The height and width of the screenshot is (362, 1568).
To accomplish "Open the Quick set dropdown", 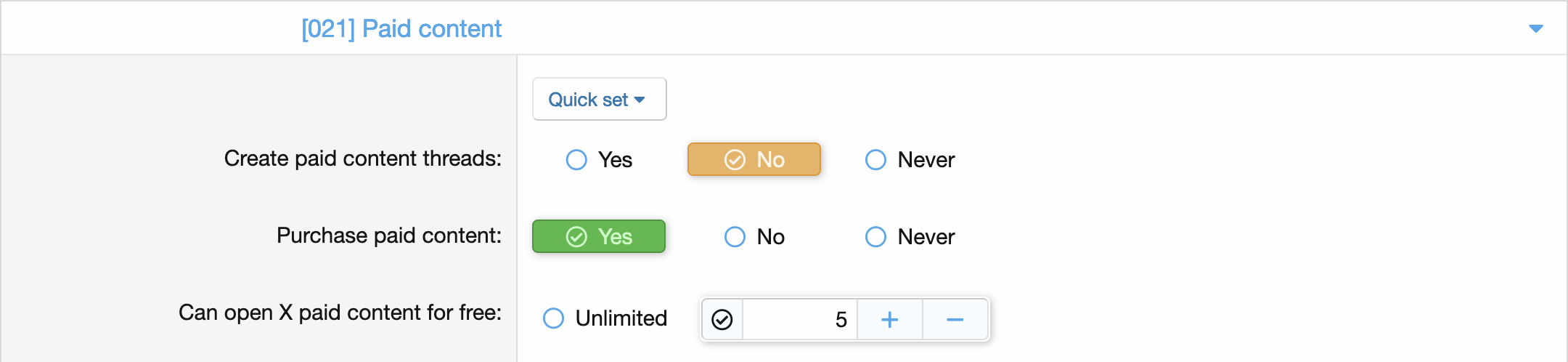I will pyautogui.click(x=599, y=100).
